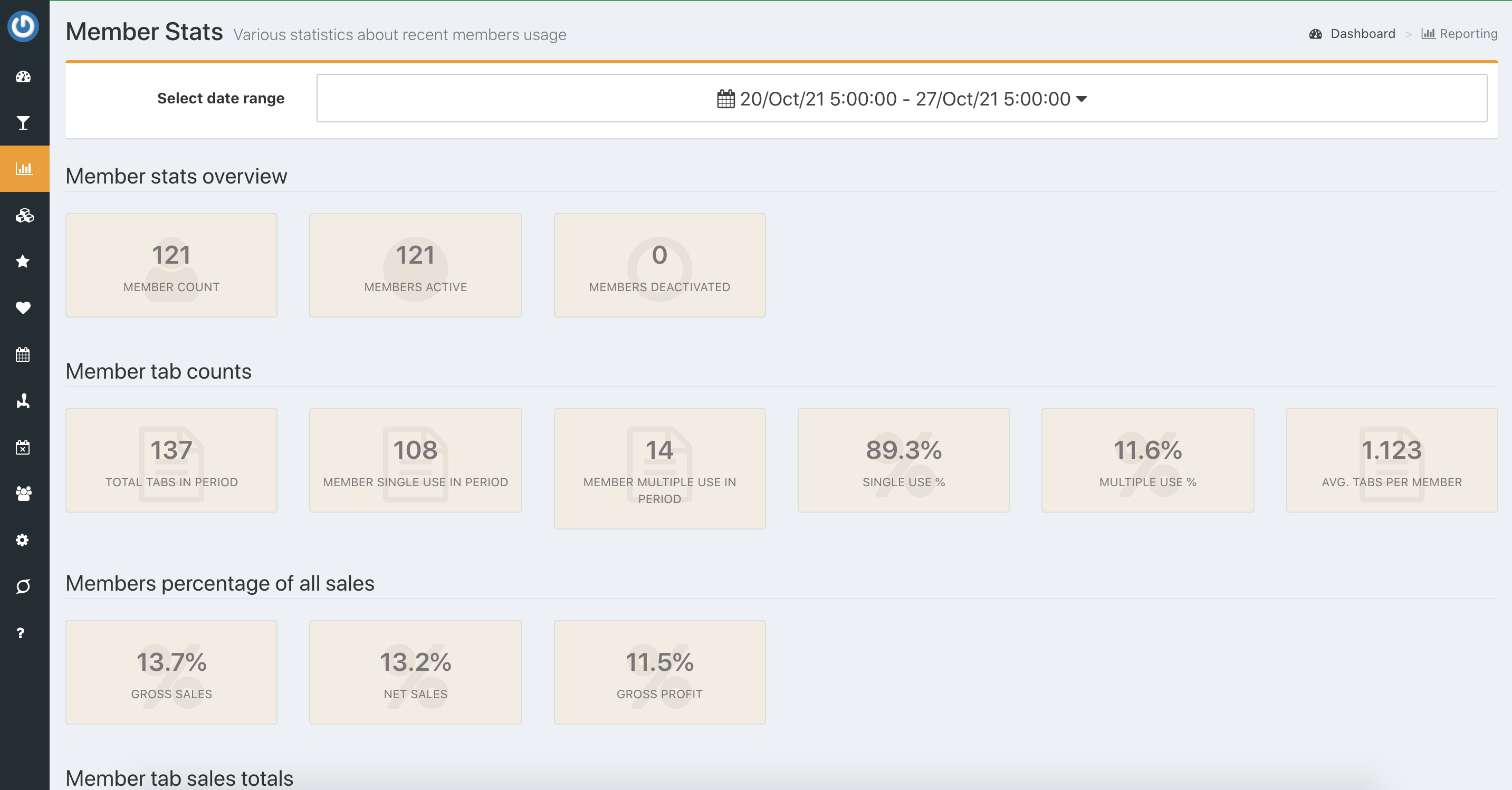Open the calendar grid sidebar icon

(x=24, y=354)
